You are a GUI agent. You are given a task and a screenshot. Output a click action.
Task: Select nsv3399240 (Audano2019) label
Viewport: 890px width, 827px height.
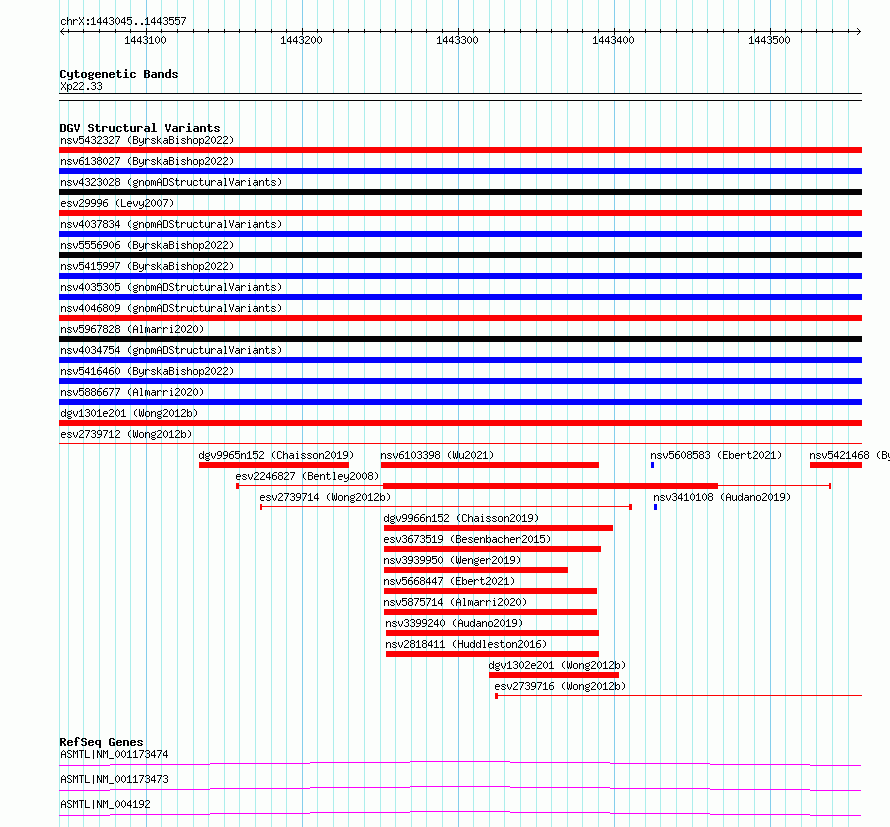(454, 623)
